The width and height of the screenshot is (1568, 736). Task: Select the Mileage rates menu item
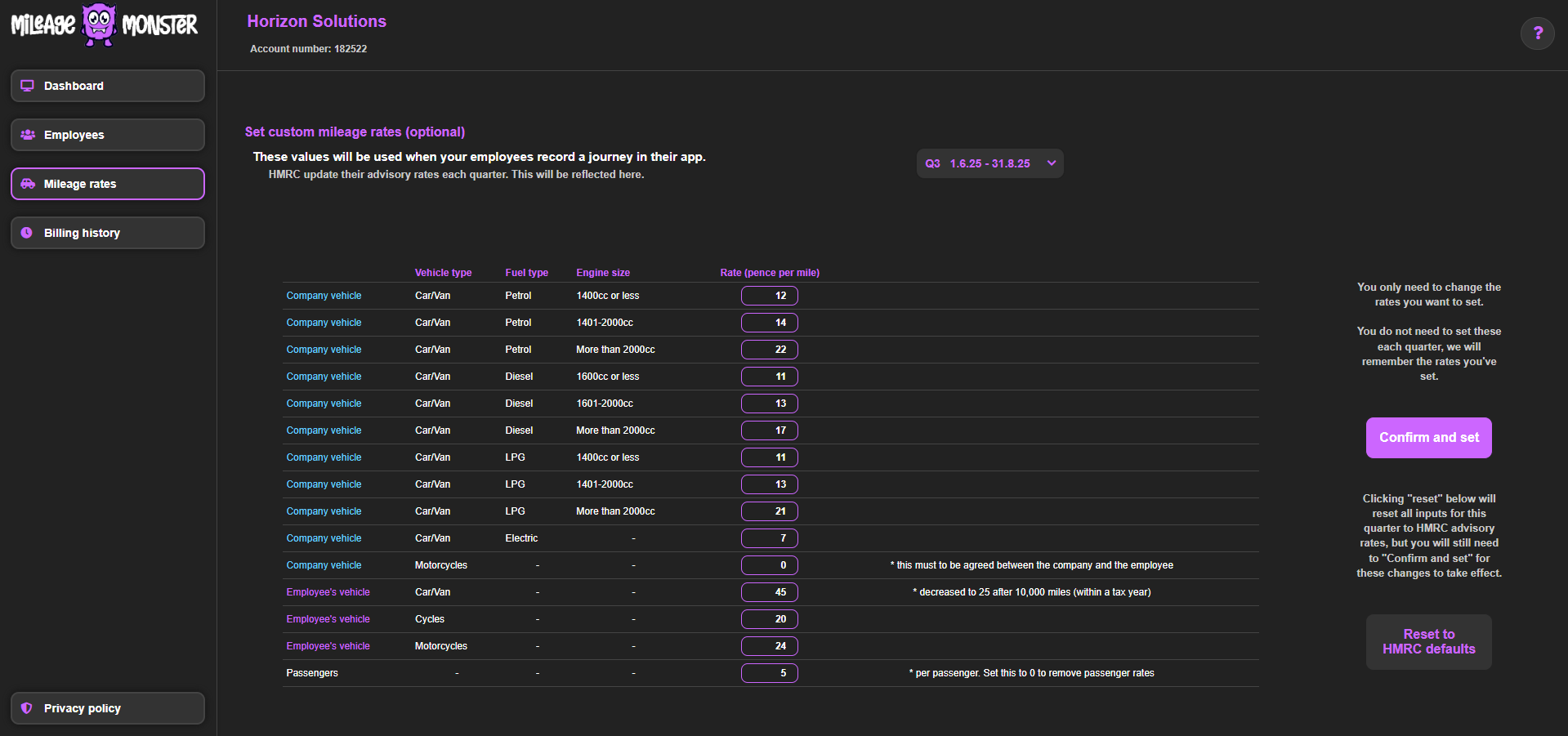pyautogui.click(x=108, y=184)
